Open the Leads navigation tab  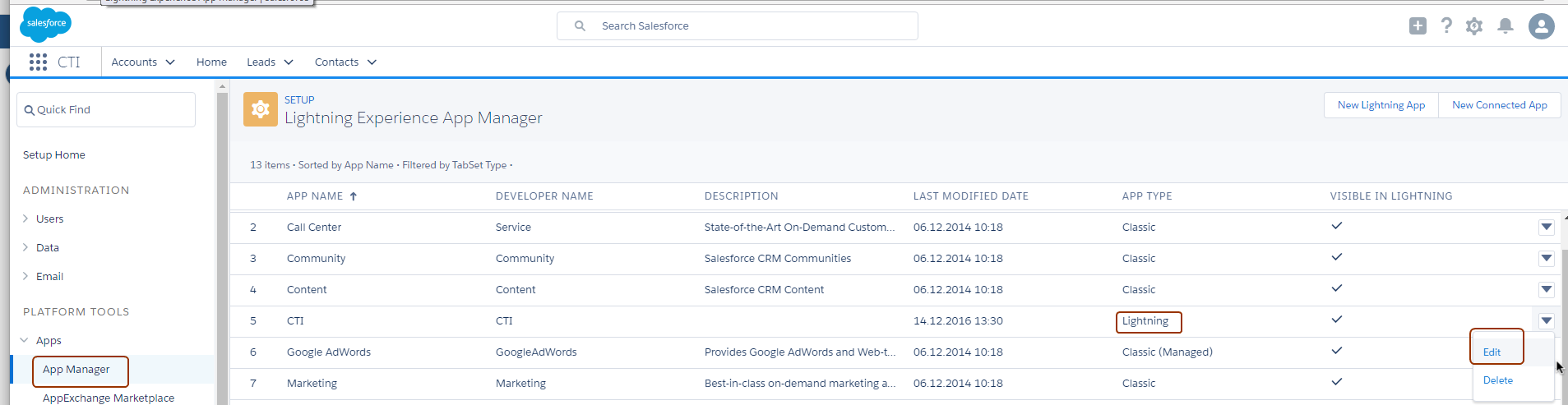(261, 62)
